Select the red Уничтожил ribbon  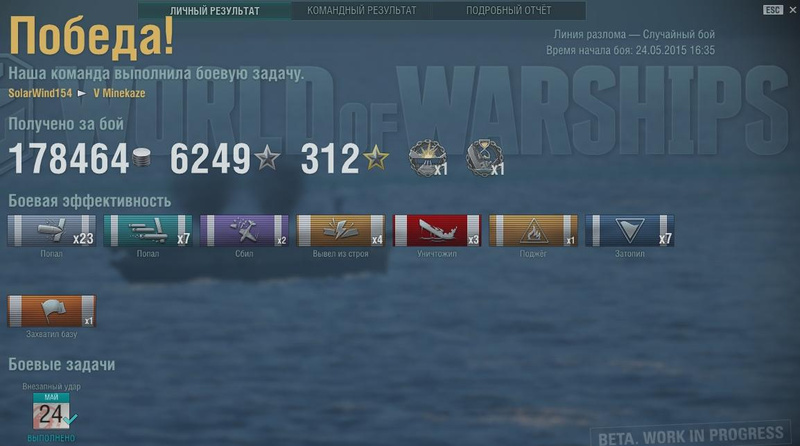pos(437,231)
